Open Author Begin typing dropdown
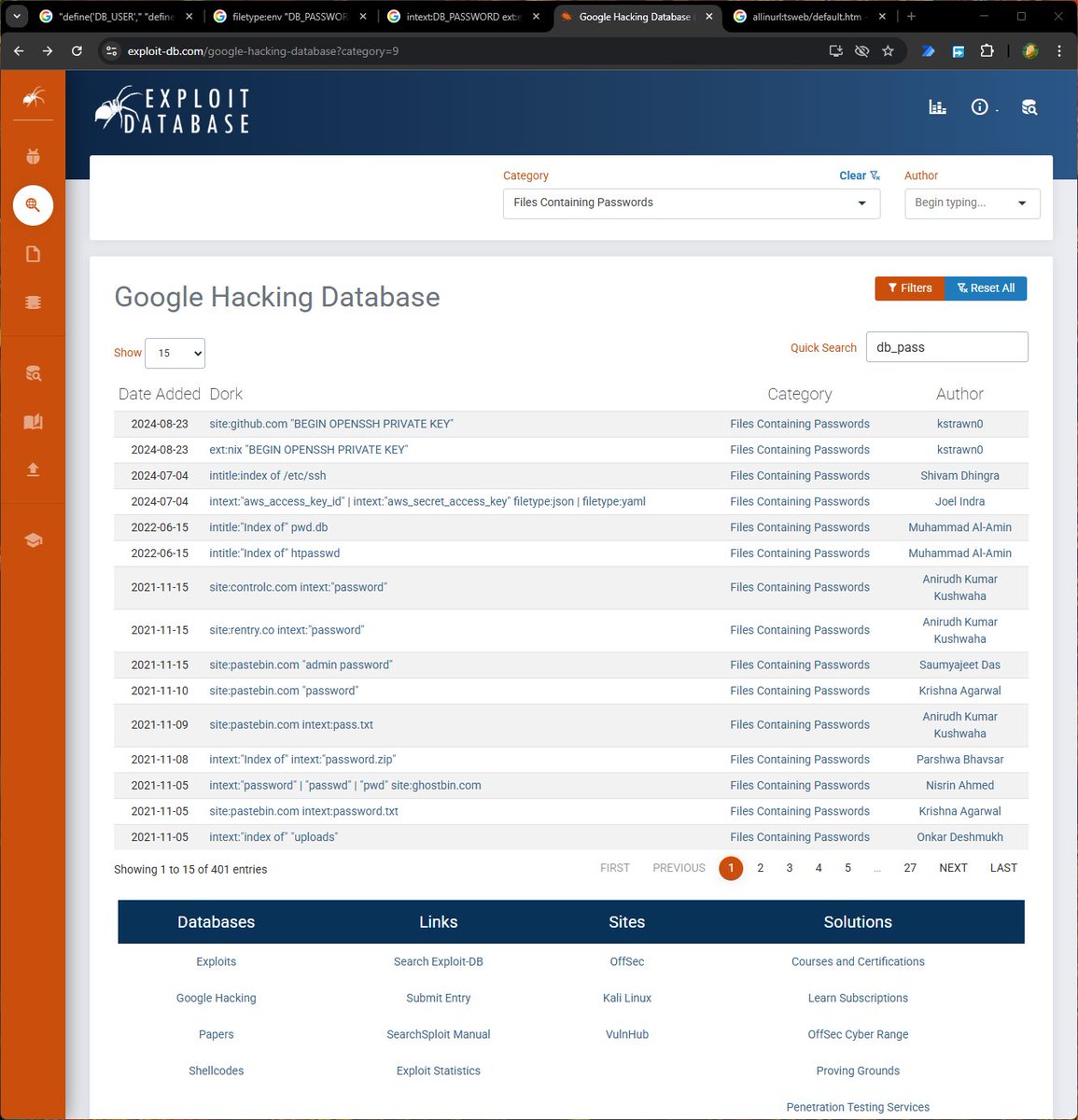 [972, 203]
